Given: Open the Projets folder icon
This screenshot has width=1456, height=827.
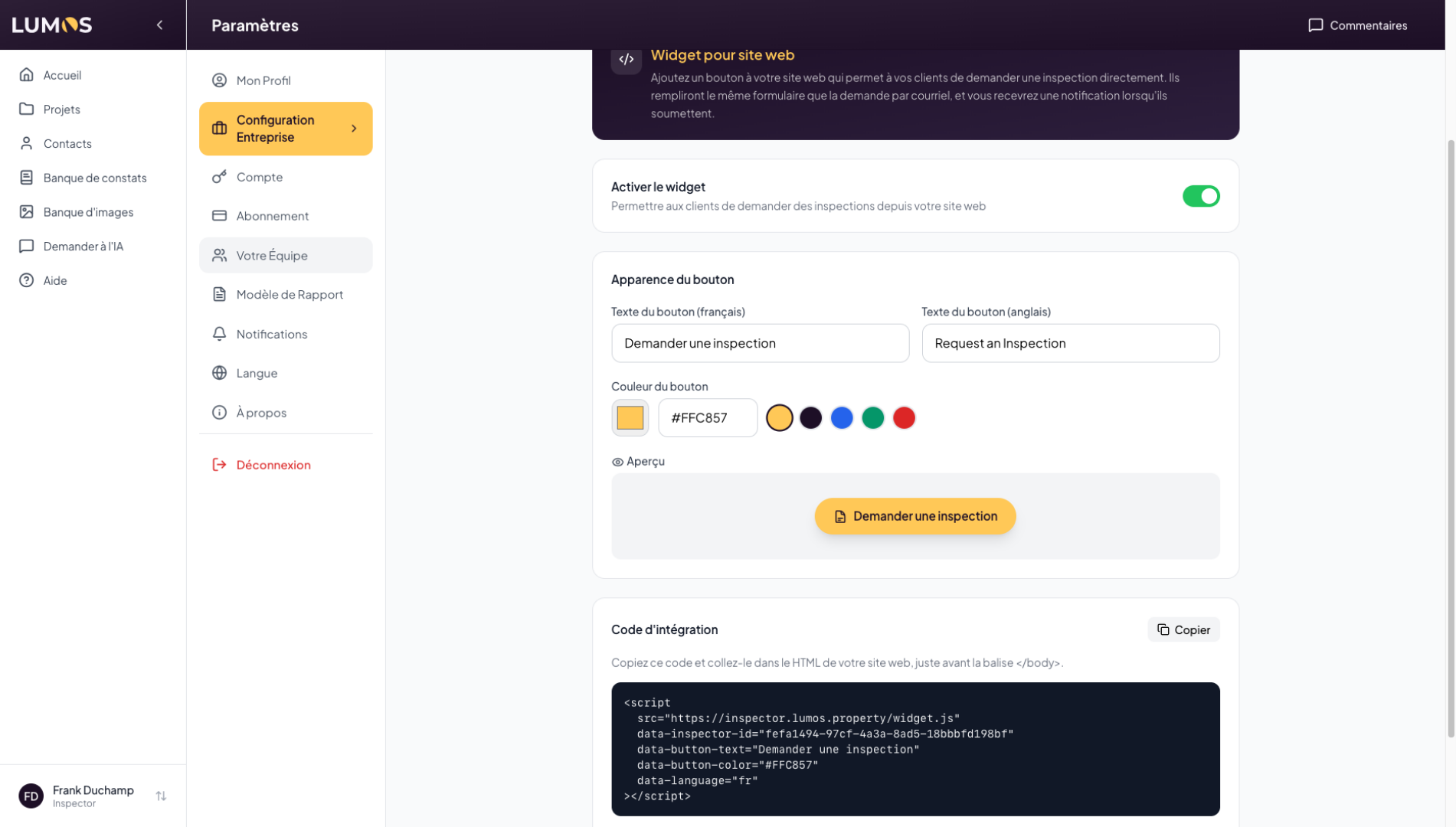Looking at the screenshot, I should tap(27, 110).
